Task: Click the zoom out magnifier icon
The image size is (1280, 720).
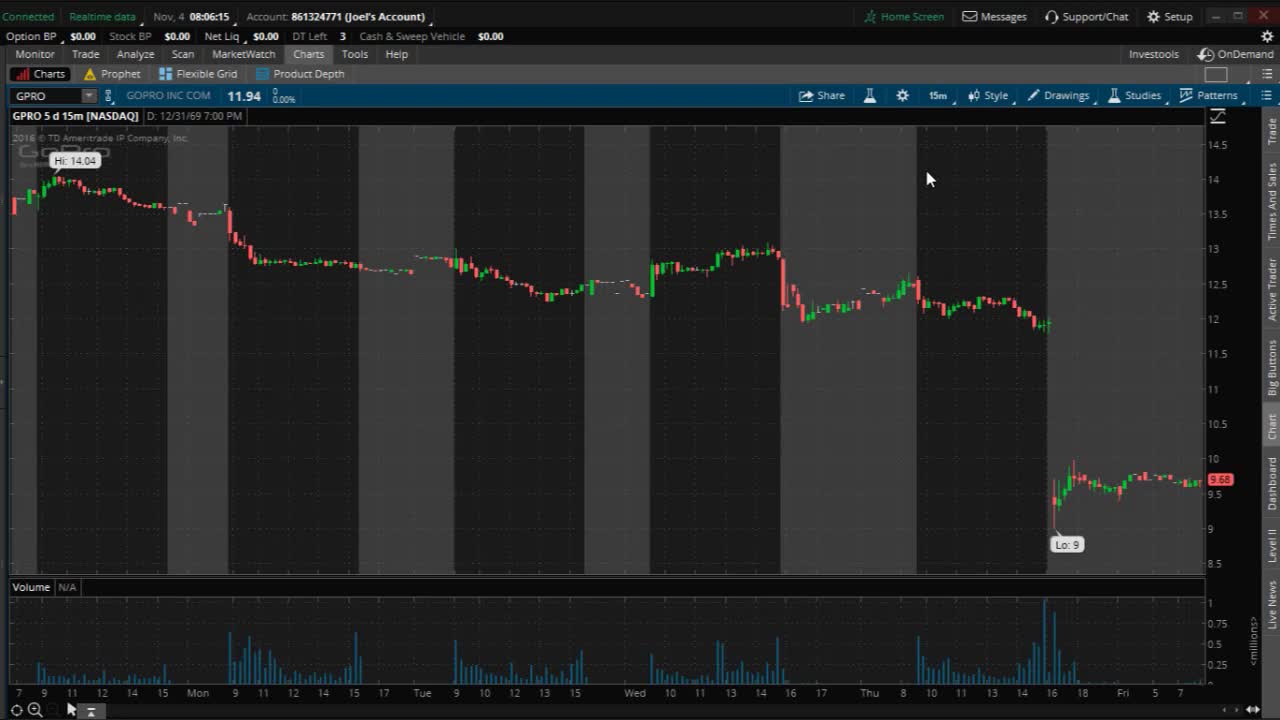Action: (35, 710)
